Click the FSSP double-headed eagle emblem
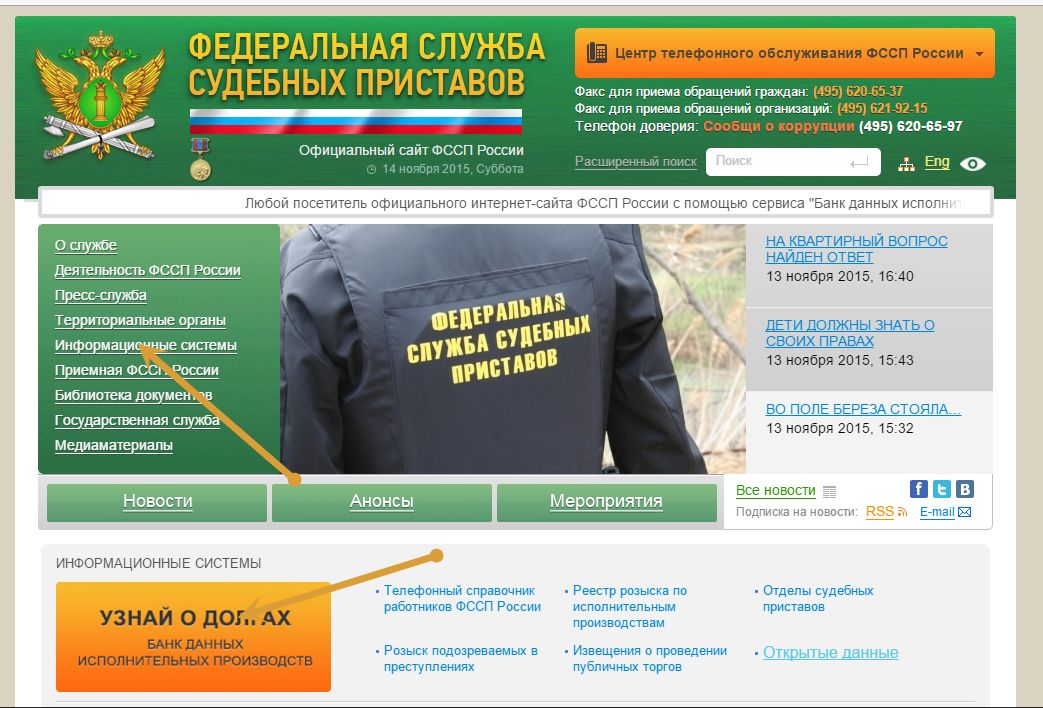Viewport: 1043px width, 708px height. [x=100, y=94]
